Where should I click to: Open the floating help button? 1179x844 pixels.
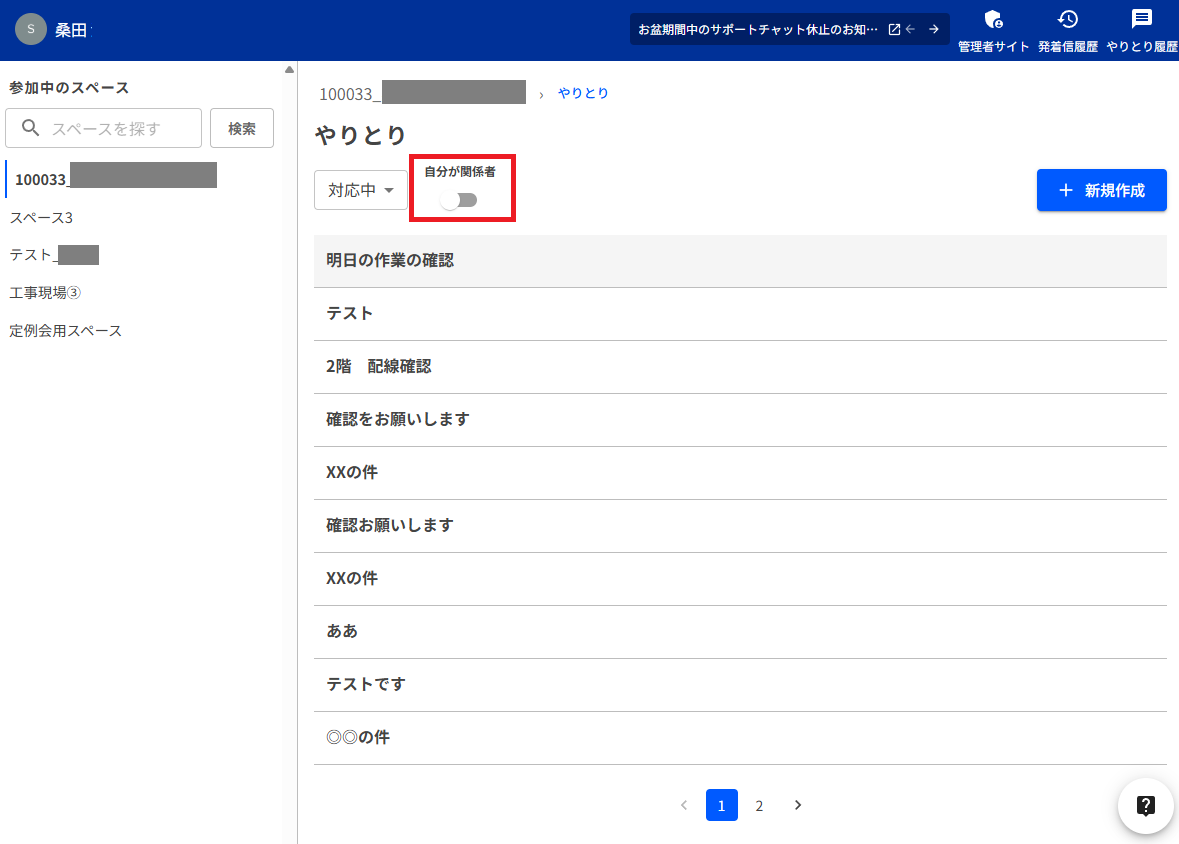click(1145, 805)
